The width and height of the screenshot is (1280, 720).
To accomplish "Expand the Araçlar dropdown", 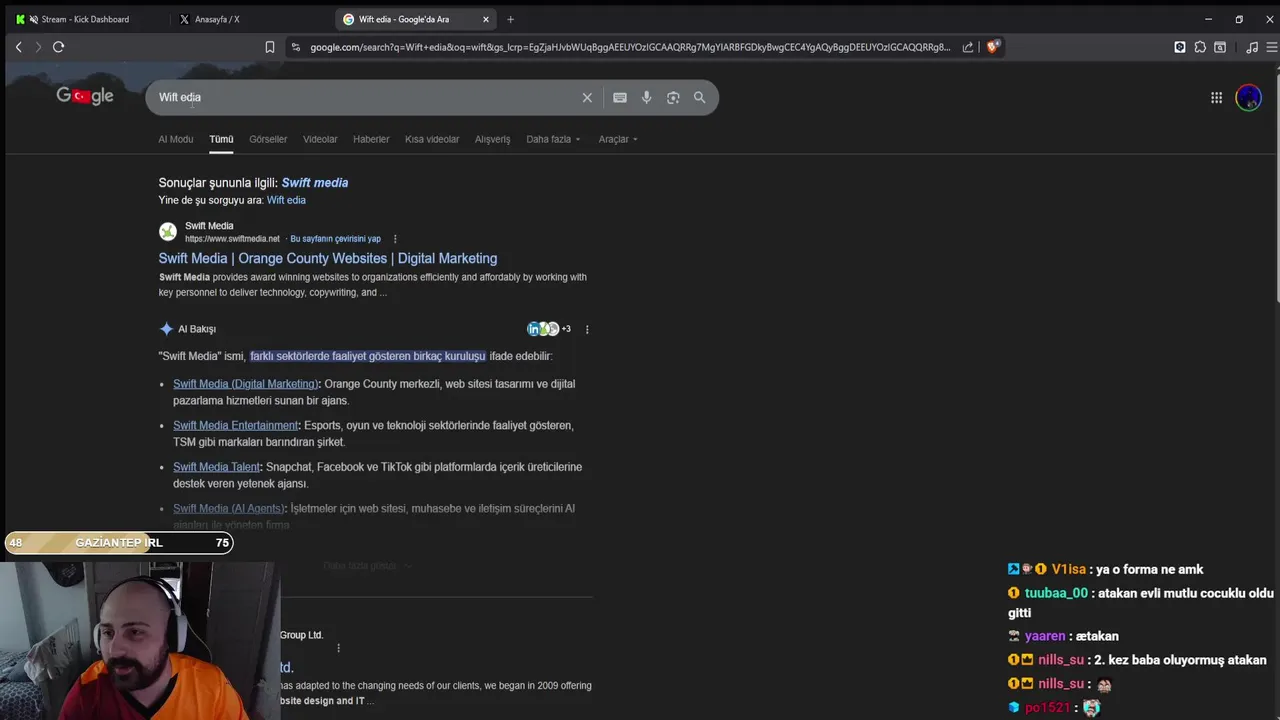I will tap(618, 139).
